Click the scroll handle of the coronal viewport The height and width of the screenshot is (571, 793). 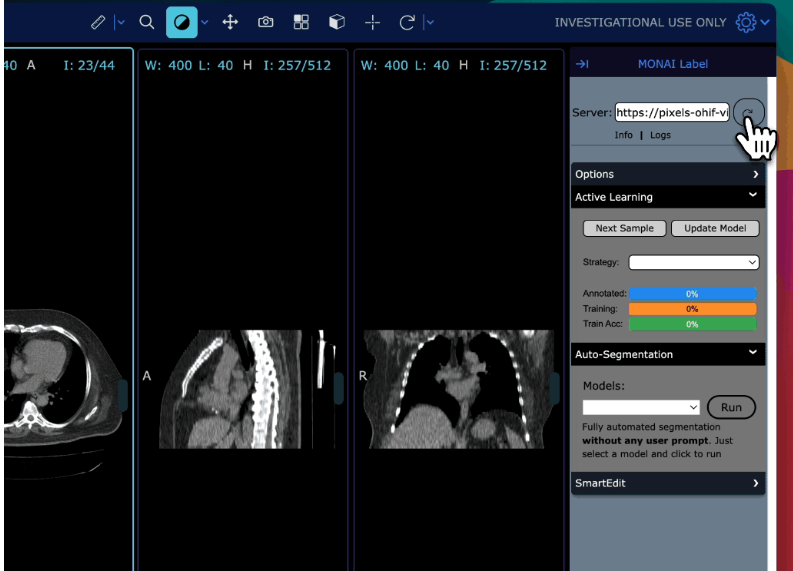(x=555, y=388)
